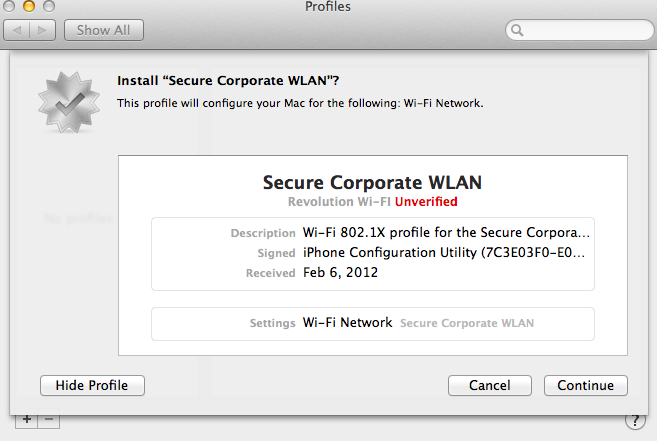
Task: Click the magnifying glass search icon
Action: [x=517, y=30]
